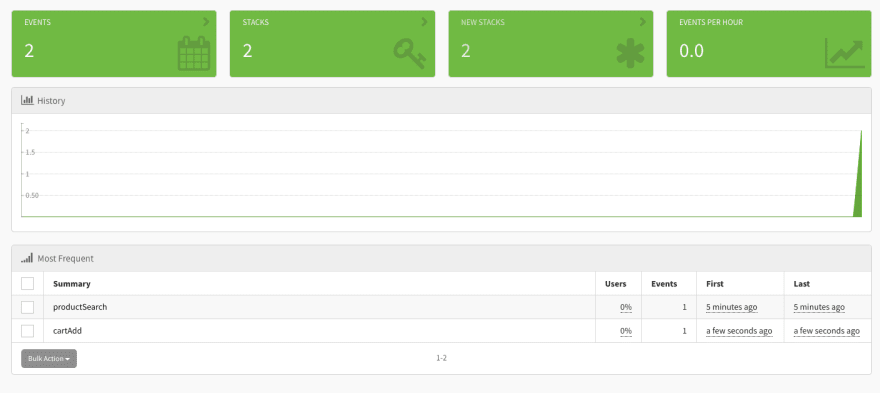
Task: Click the Most Frequent panel title
Action: pyautogui.click(x=66, y=259)
